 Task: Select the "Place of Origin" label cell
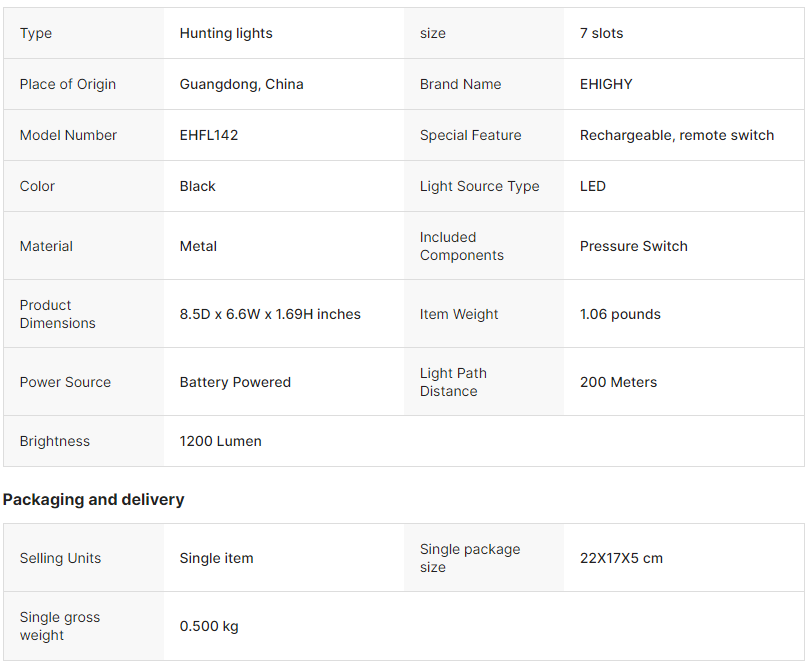[x=68, y=84]
